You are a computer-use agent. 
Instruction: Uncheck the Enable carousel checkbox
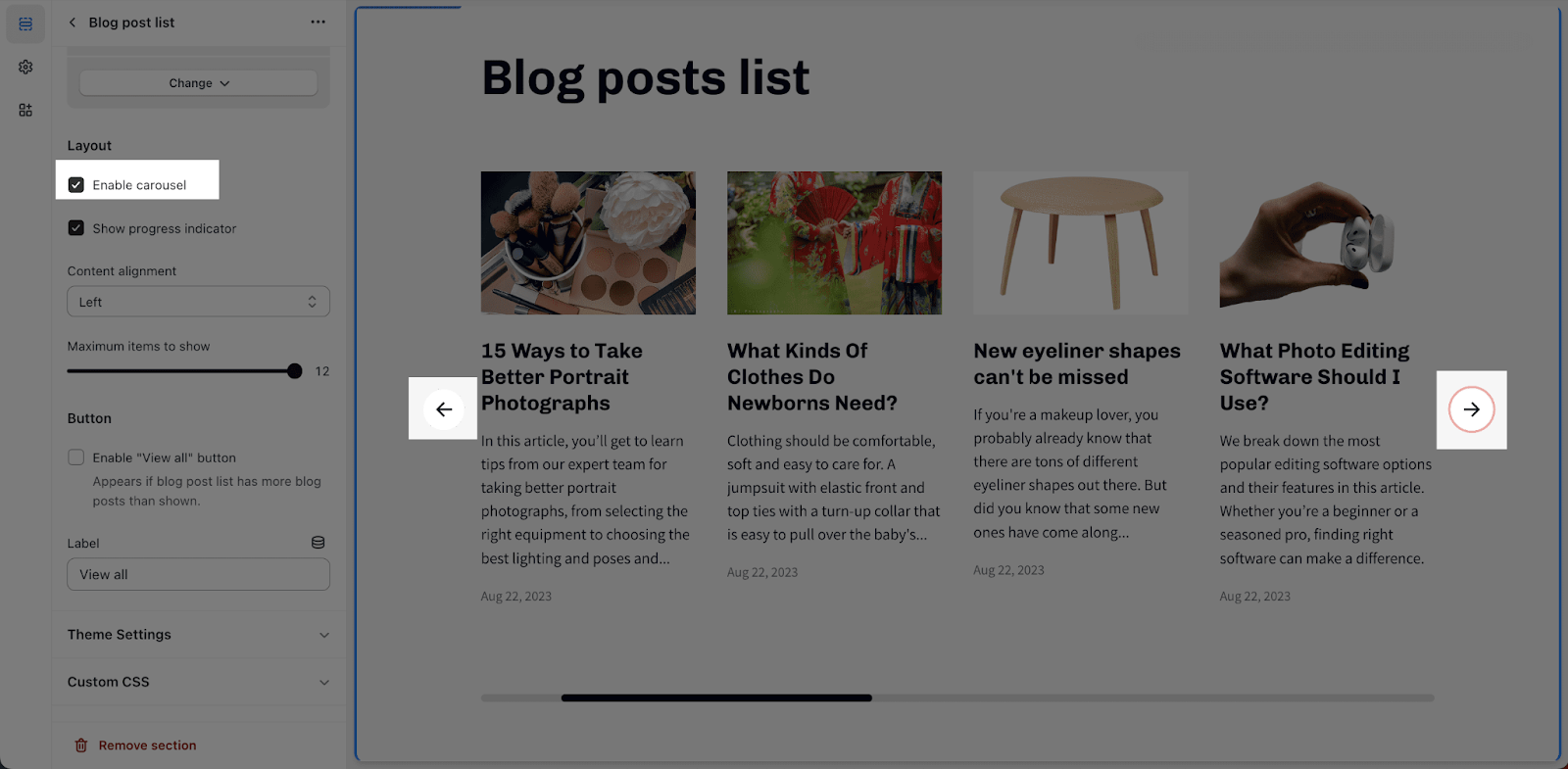[75, 185]
